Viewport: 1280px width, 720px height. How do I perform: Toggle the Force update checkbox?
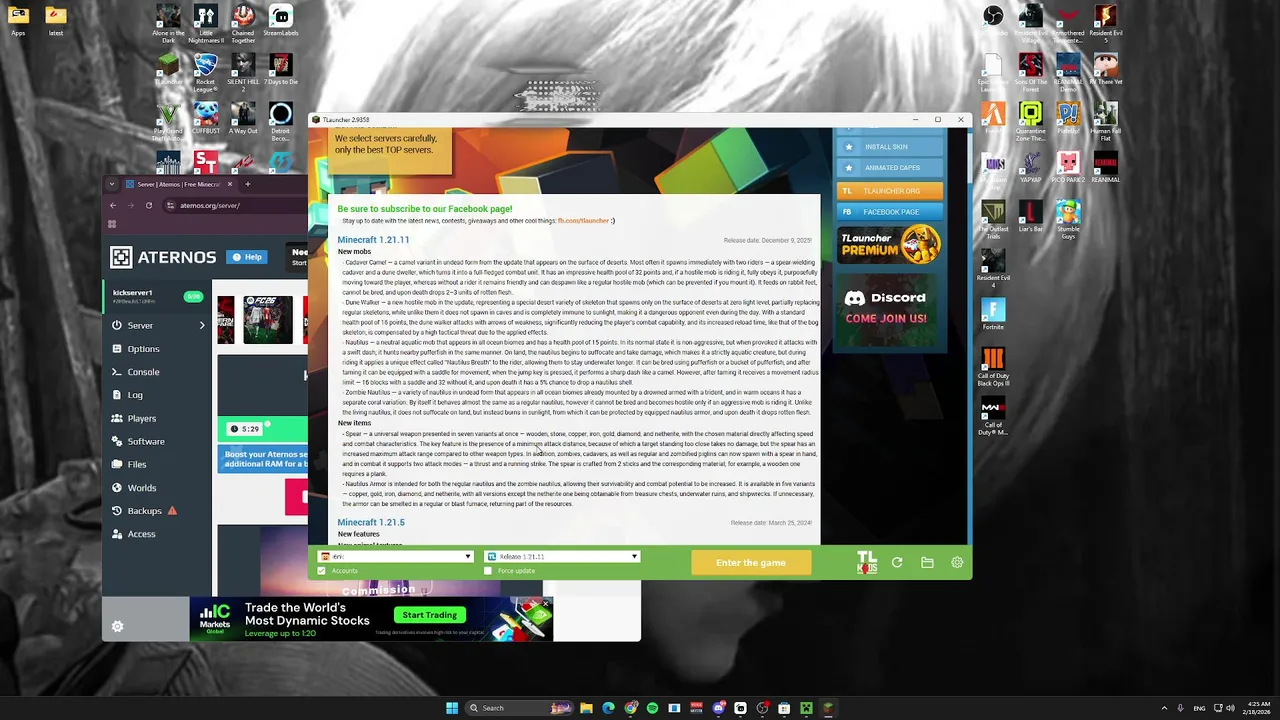pos(488,571)
